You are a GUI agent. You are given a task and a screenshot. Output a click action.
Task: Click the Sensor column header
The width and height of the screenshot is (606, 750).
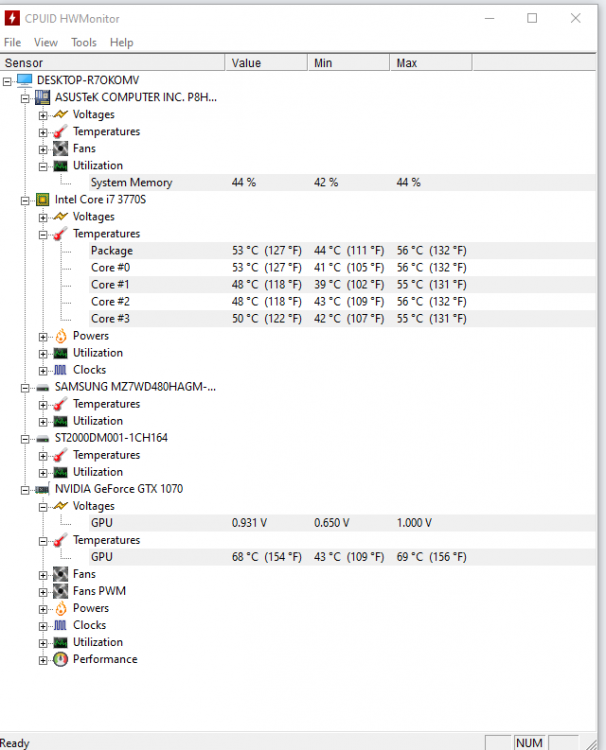coord(112,63)
